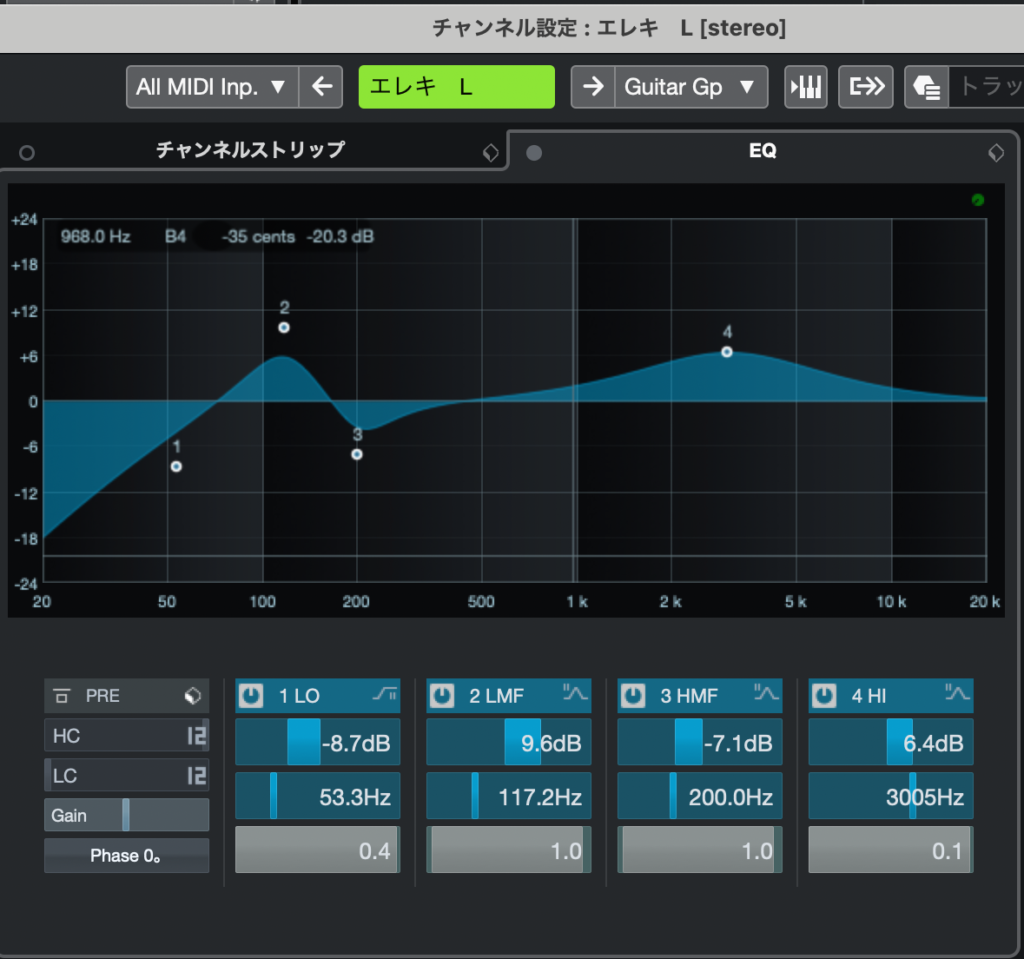Toggle band 1 LO power button

(x=251, y=696)
